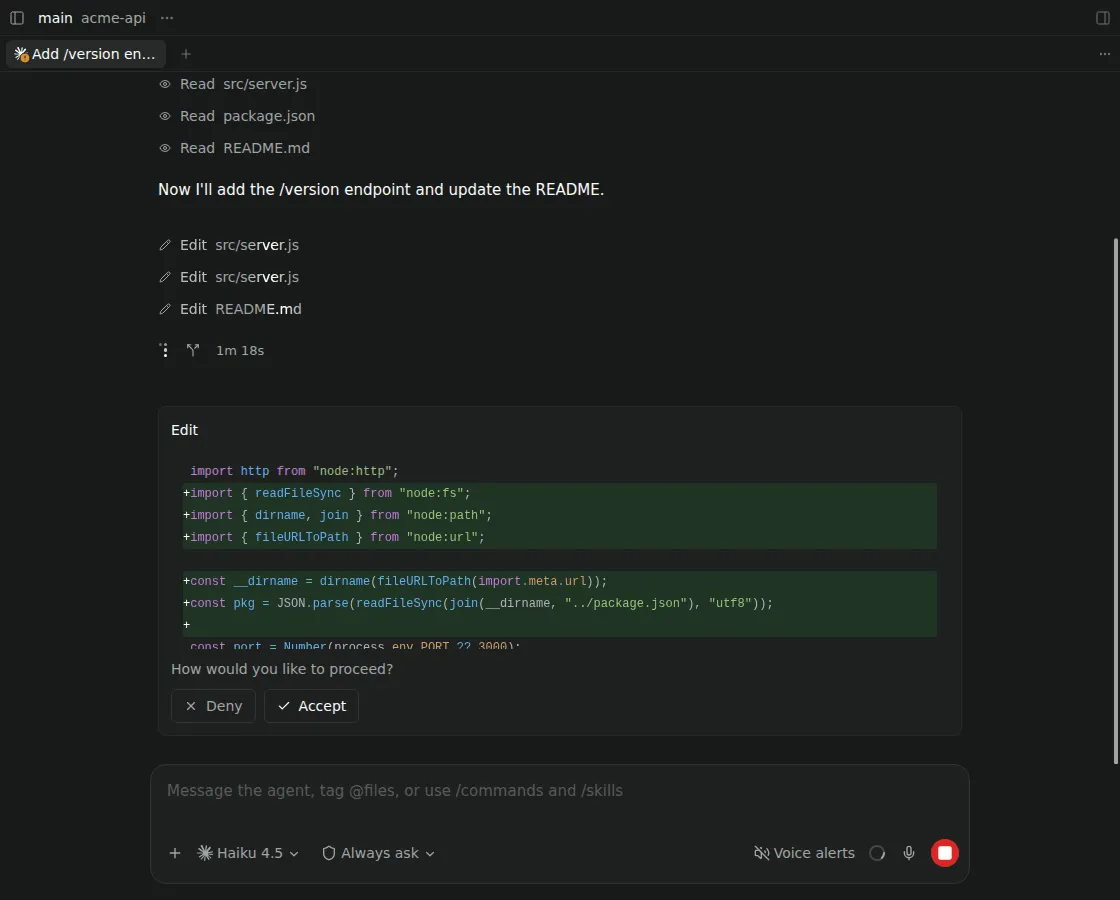Deny the proposed edit
This screenshot has height=900, width=1120.
point(213,706)
